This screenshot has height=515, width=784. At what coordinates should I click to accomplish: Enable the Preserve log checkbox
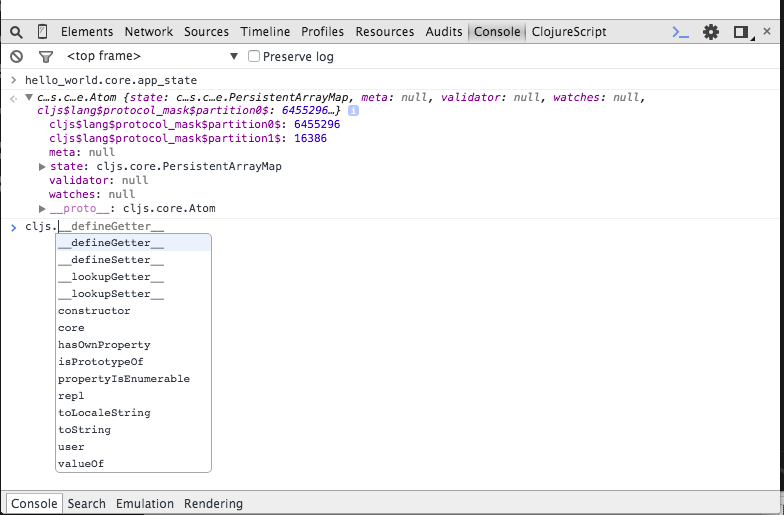pos(254,56)
